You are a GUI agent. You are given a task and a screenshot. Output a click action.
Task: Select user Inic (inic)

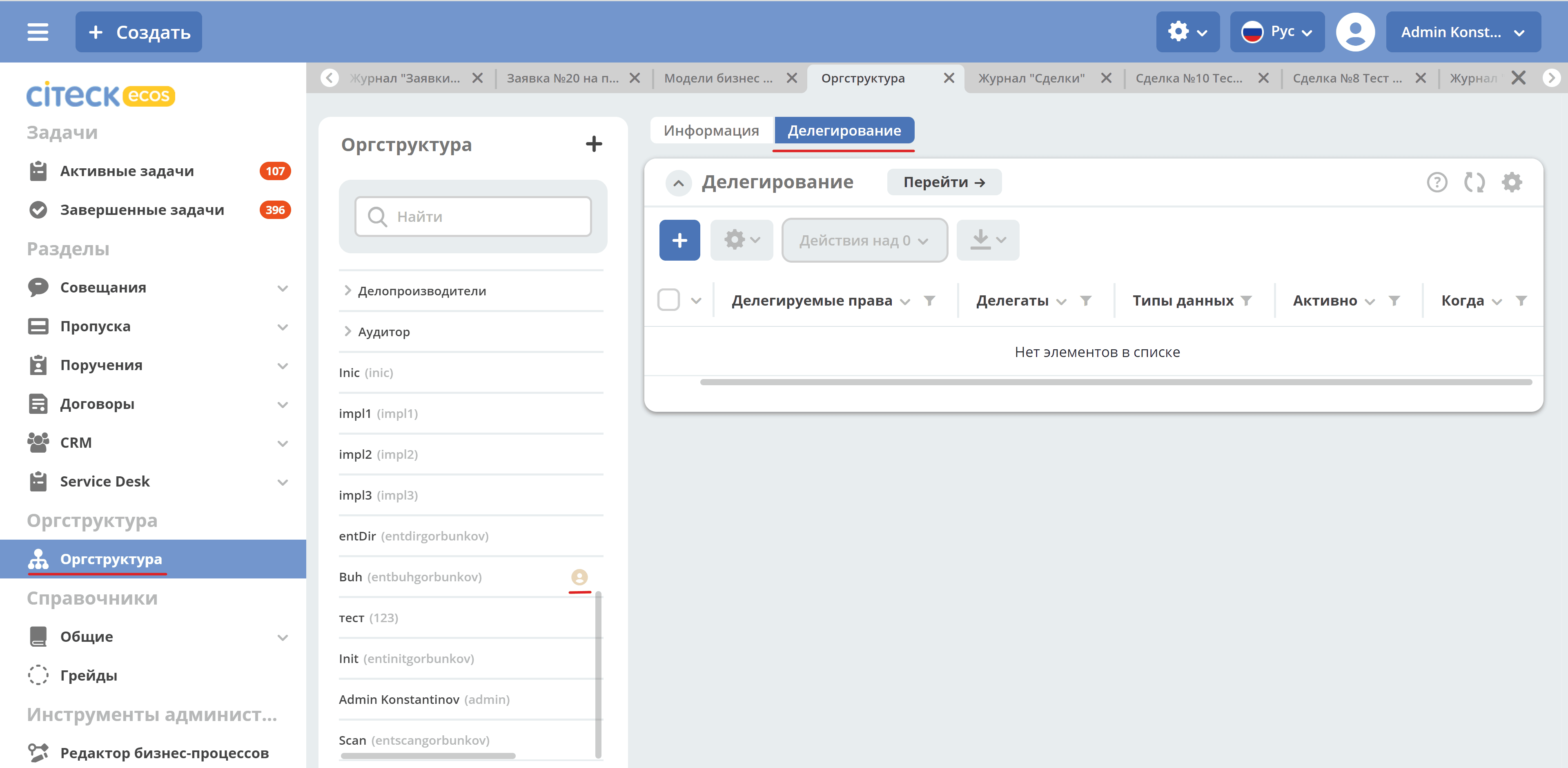tap(471, 373)
